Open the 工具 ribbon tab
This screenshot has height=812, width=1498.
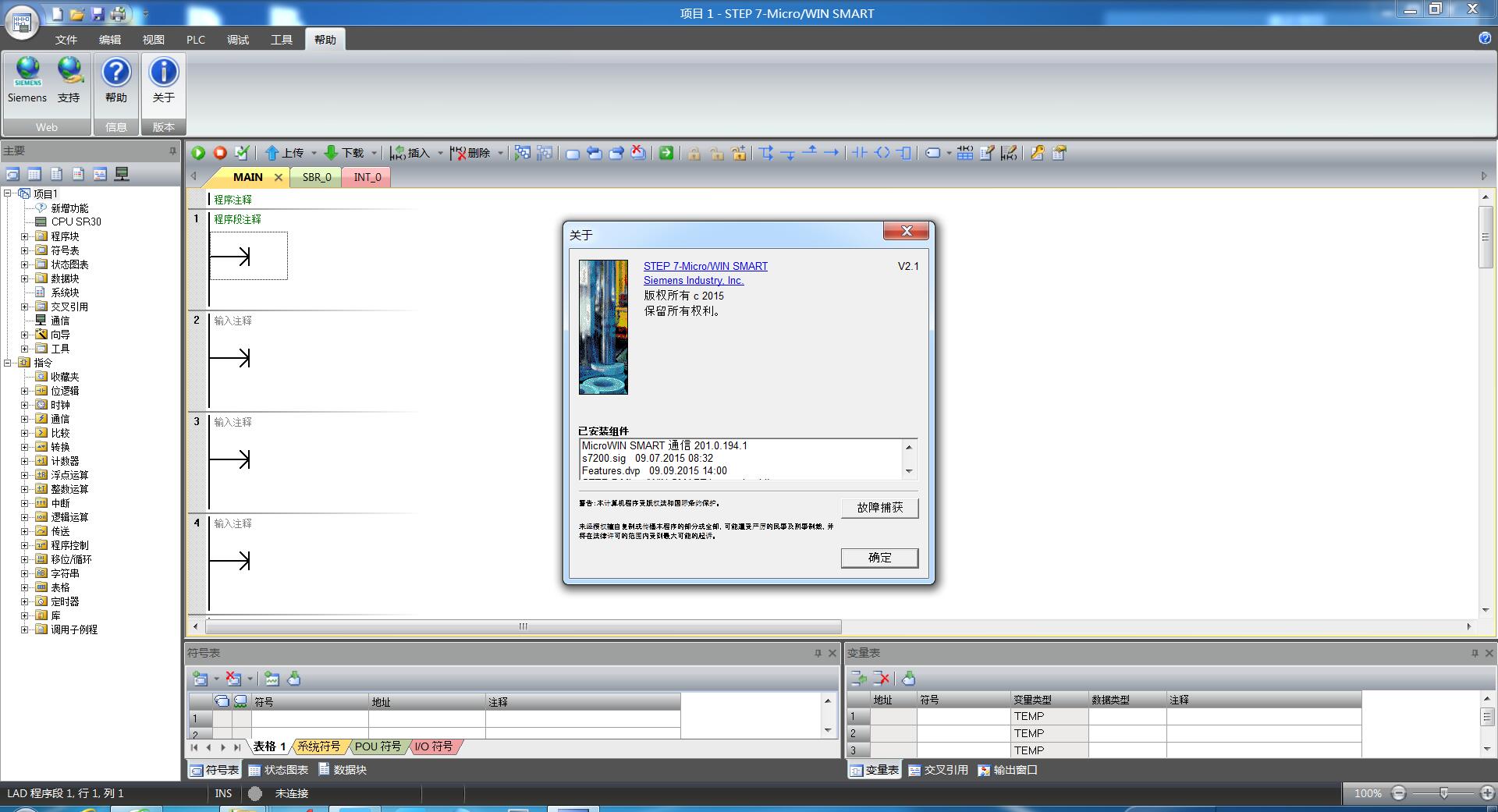tap(282, 40)
